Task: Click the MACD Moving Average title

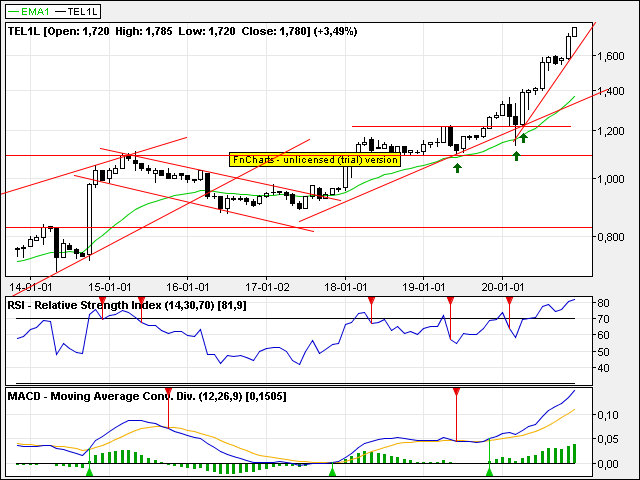Action: click(147, 396)
